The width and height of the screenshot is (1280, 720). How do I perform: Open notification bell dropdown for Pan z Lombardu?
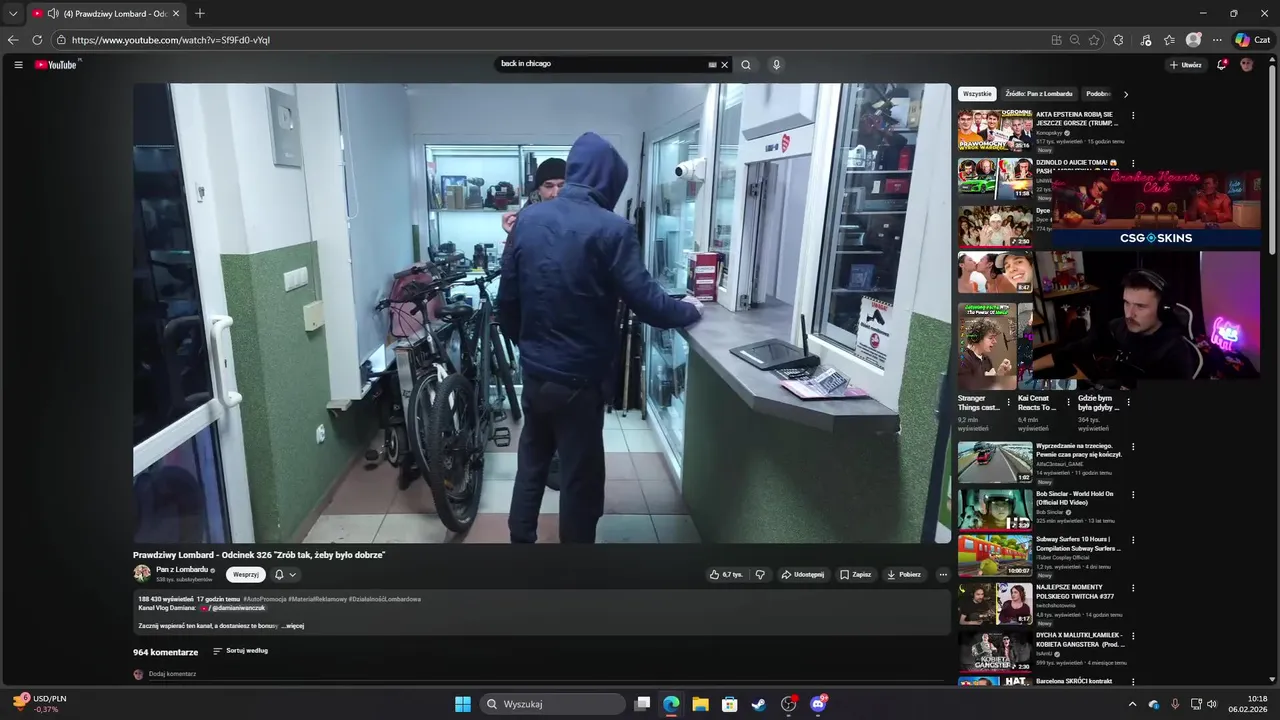285,575
